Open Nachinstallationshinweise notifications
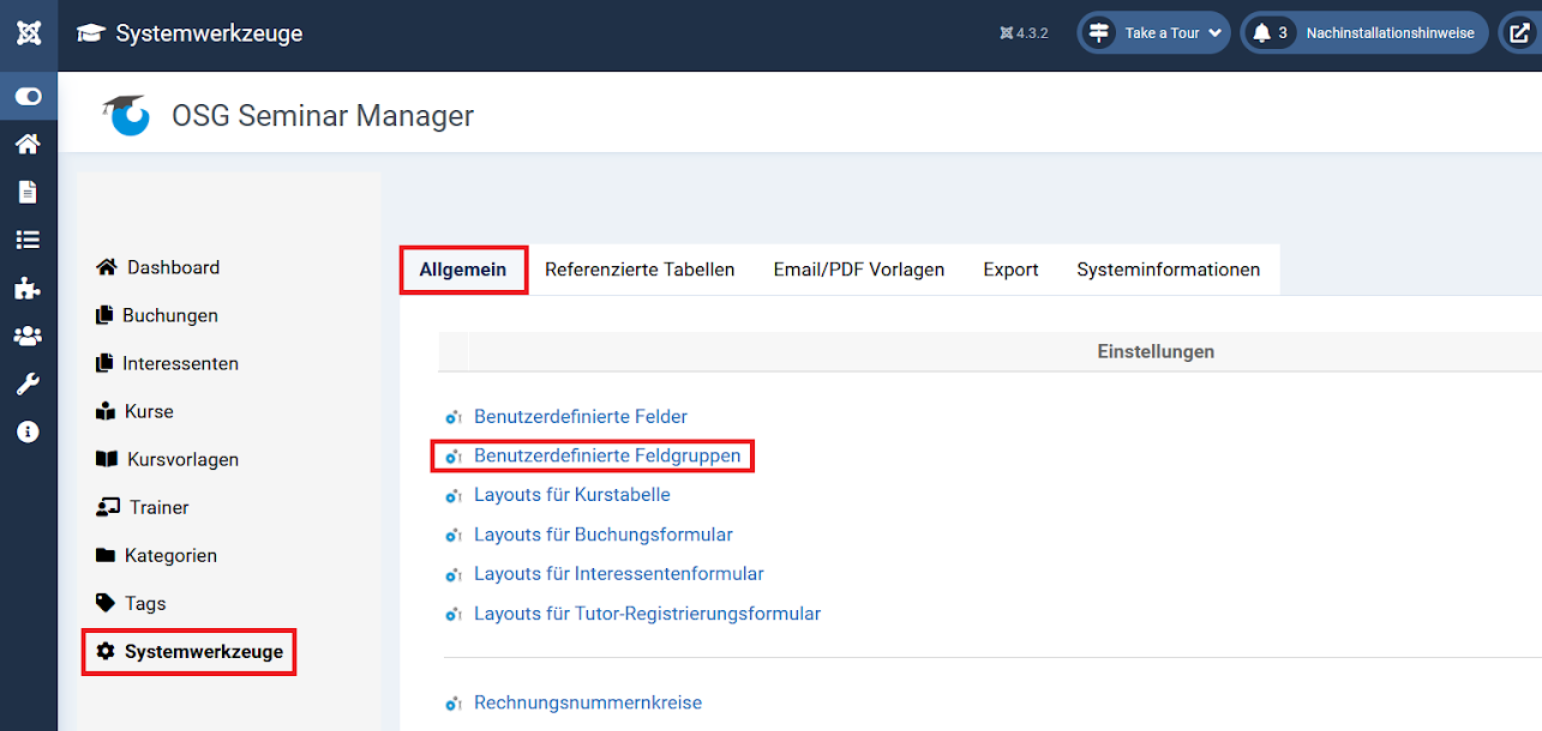Image resolution: width=1542 pixels, height=731 pixels. click(1364, 33)
